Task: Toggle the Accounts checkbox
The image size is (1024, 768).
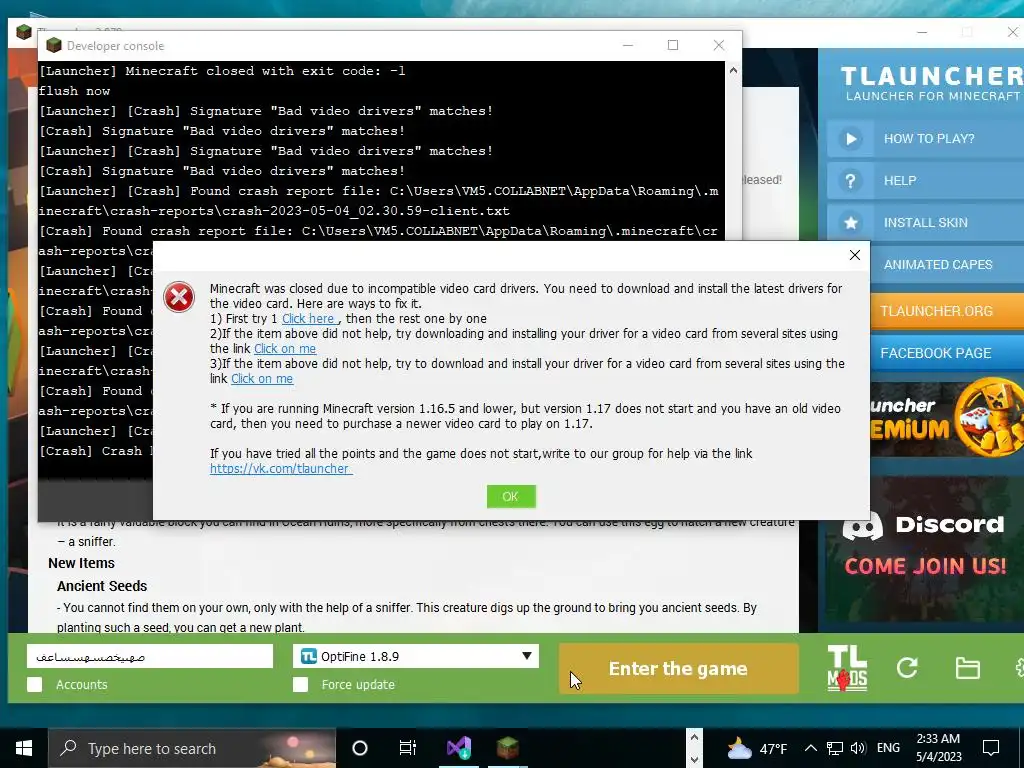Action: 35,684
